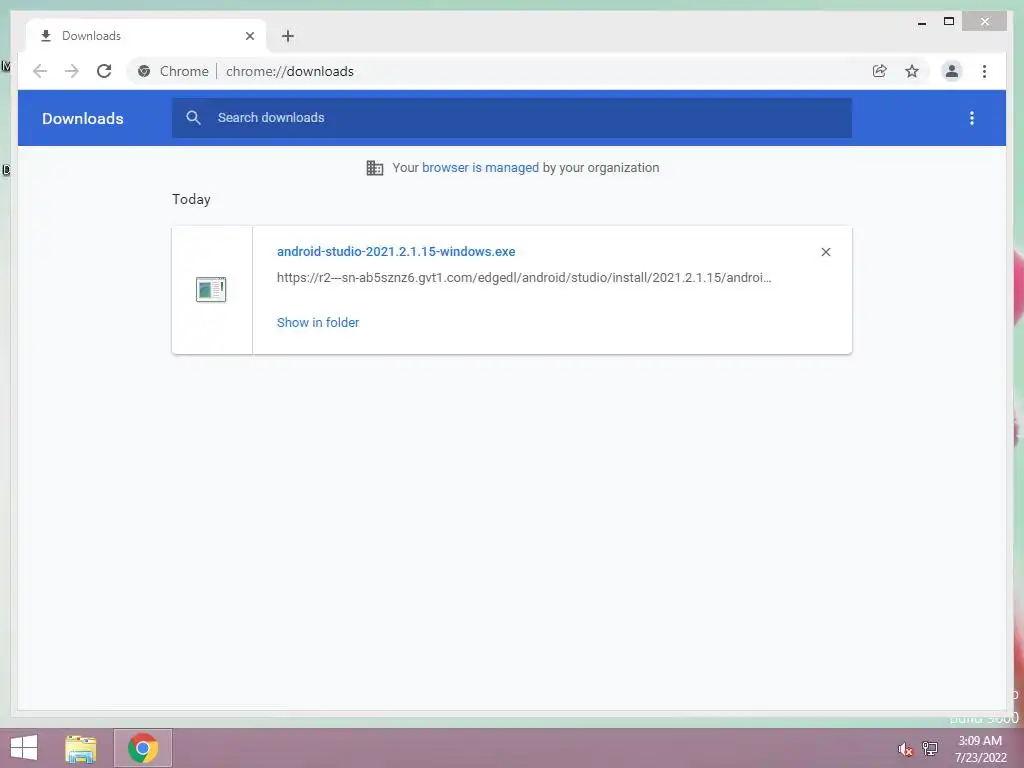Click the browser forward arrow
Screen dimensions: 1024x768
point(72,71)
